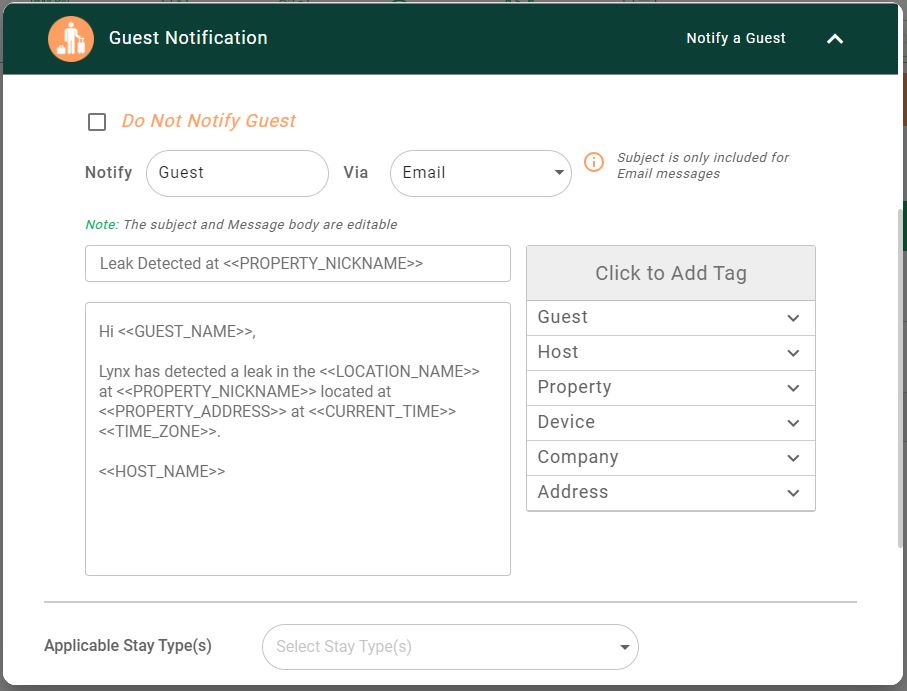The width and height of the screenshot is (907, 691).
Task: Open the Via Email dropdown
Action: pos(481,173)
